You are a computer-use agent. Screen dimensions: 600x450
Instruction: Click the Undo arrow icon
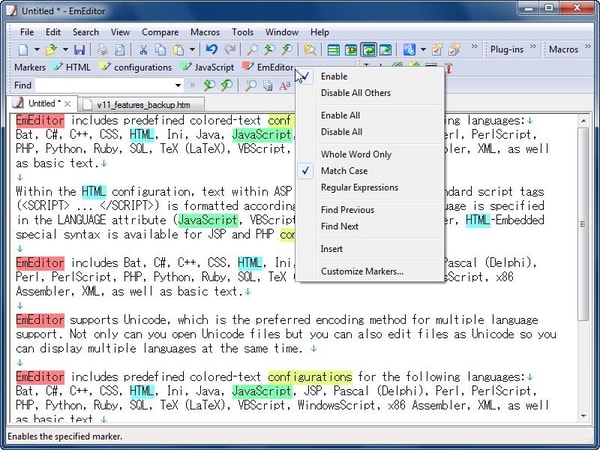pyautogui.click(x=212, y=50)
